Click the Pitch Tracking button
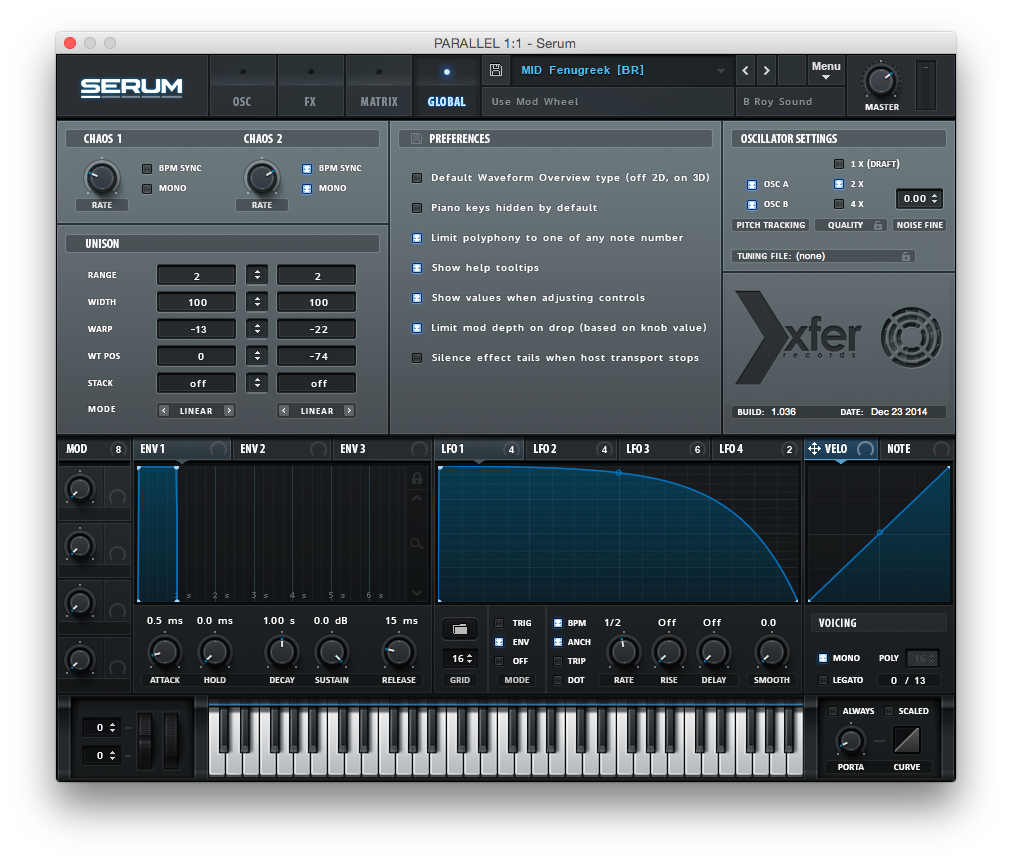Image resolution: width=1012 pixels, height=862 pixels. 769,225
